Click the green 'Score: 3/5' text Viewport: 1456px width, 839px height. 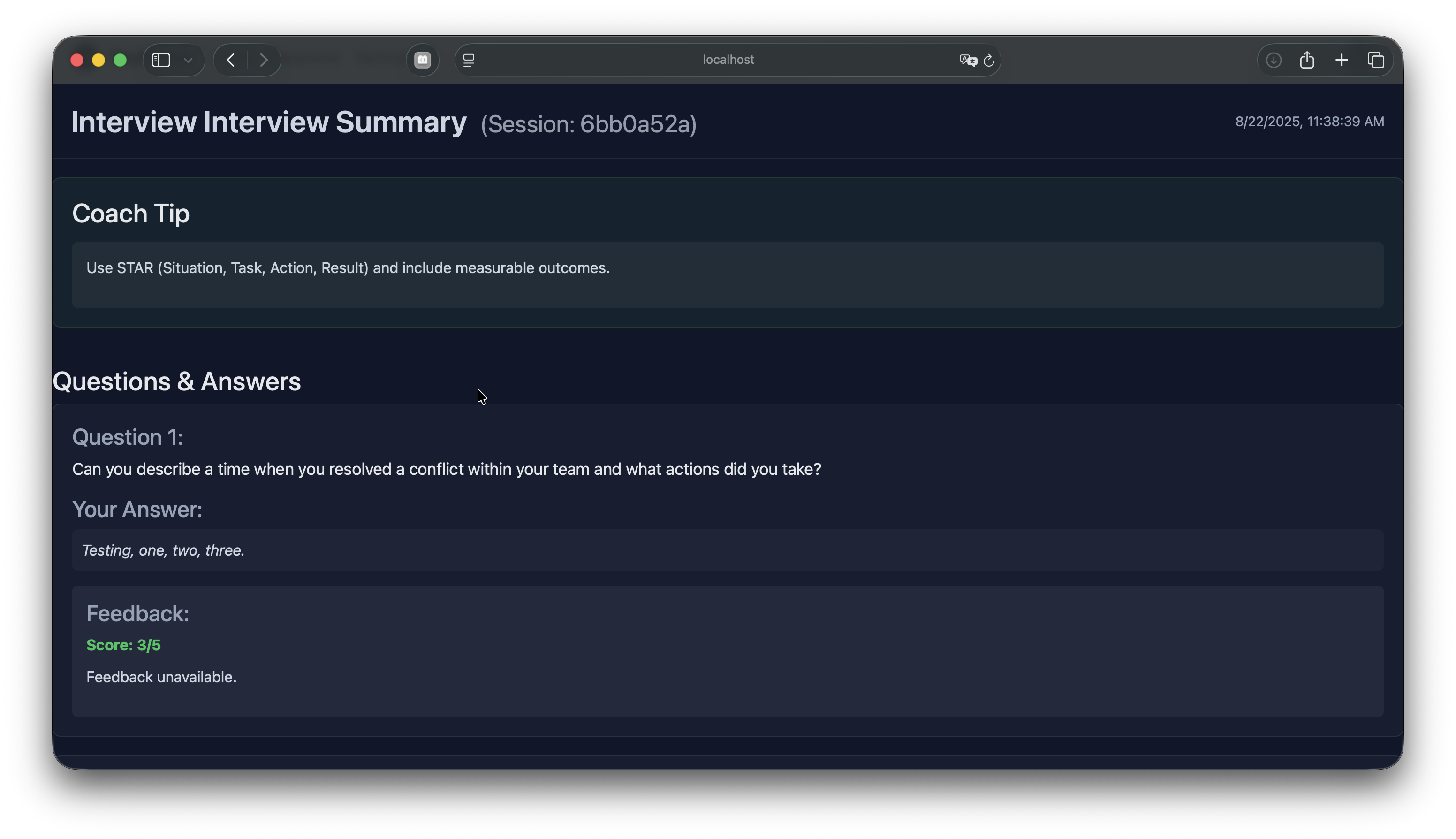coord(123,645)
